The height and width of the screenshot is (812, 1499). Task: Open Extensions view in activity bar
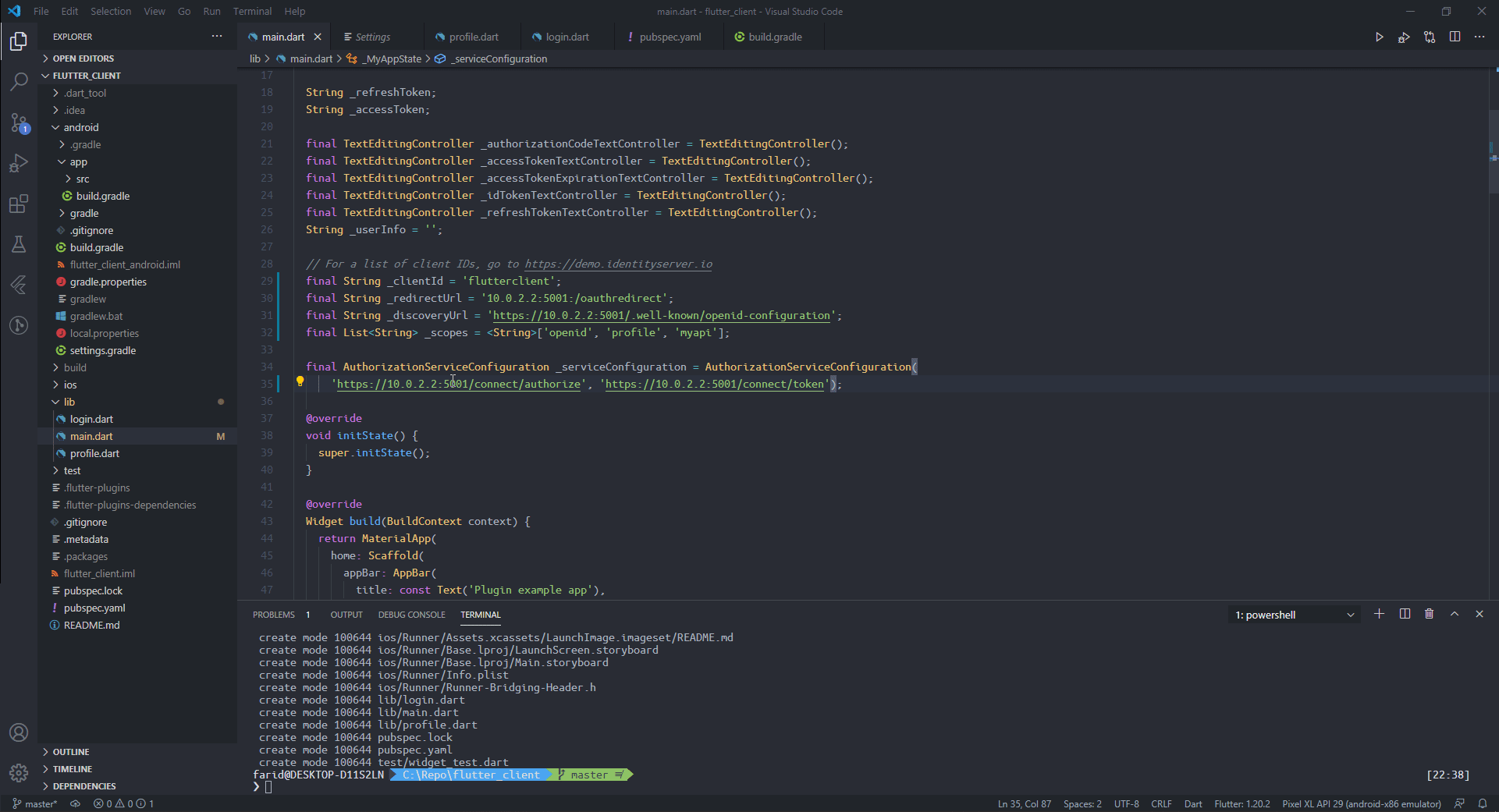tap(19, 204)
